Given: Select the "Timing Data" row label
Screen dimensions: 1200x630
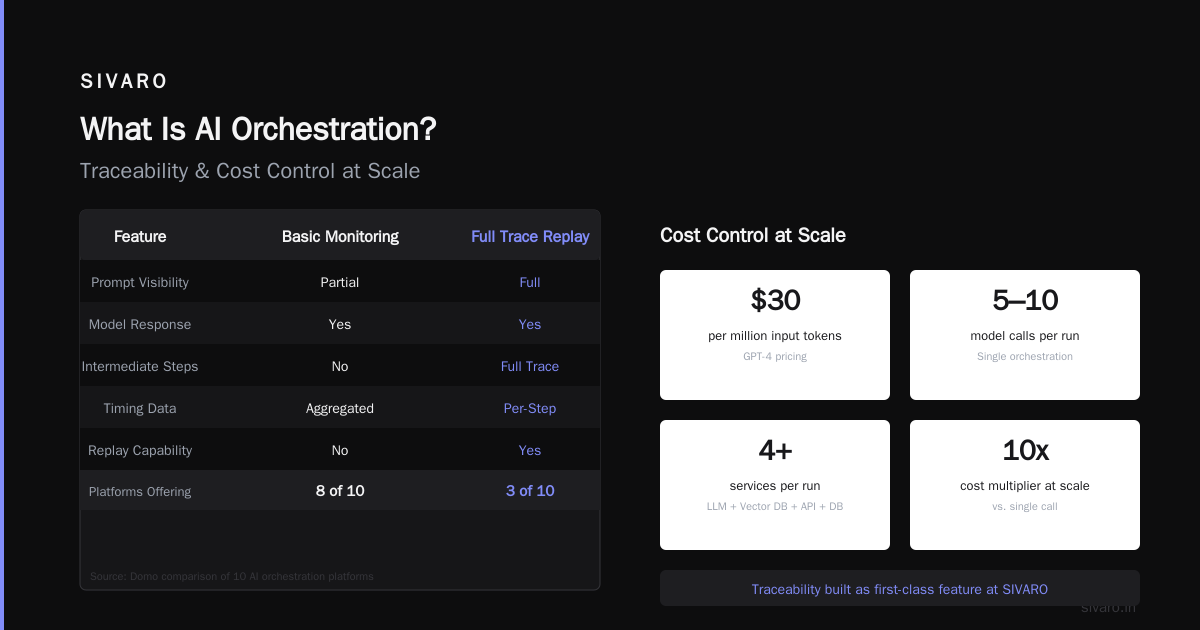Looking at the screenshot, I should pyautogui.click(x=140, y=409).
